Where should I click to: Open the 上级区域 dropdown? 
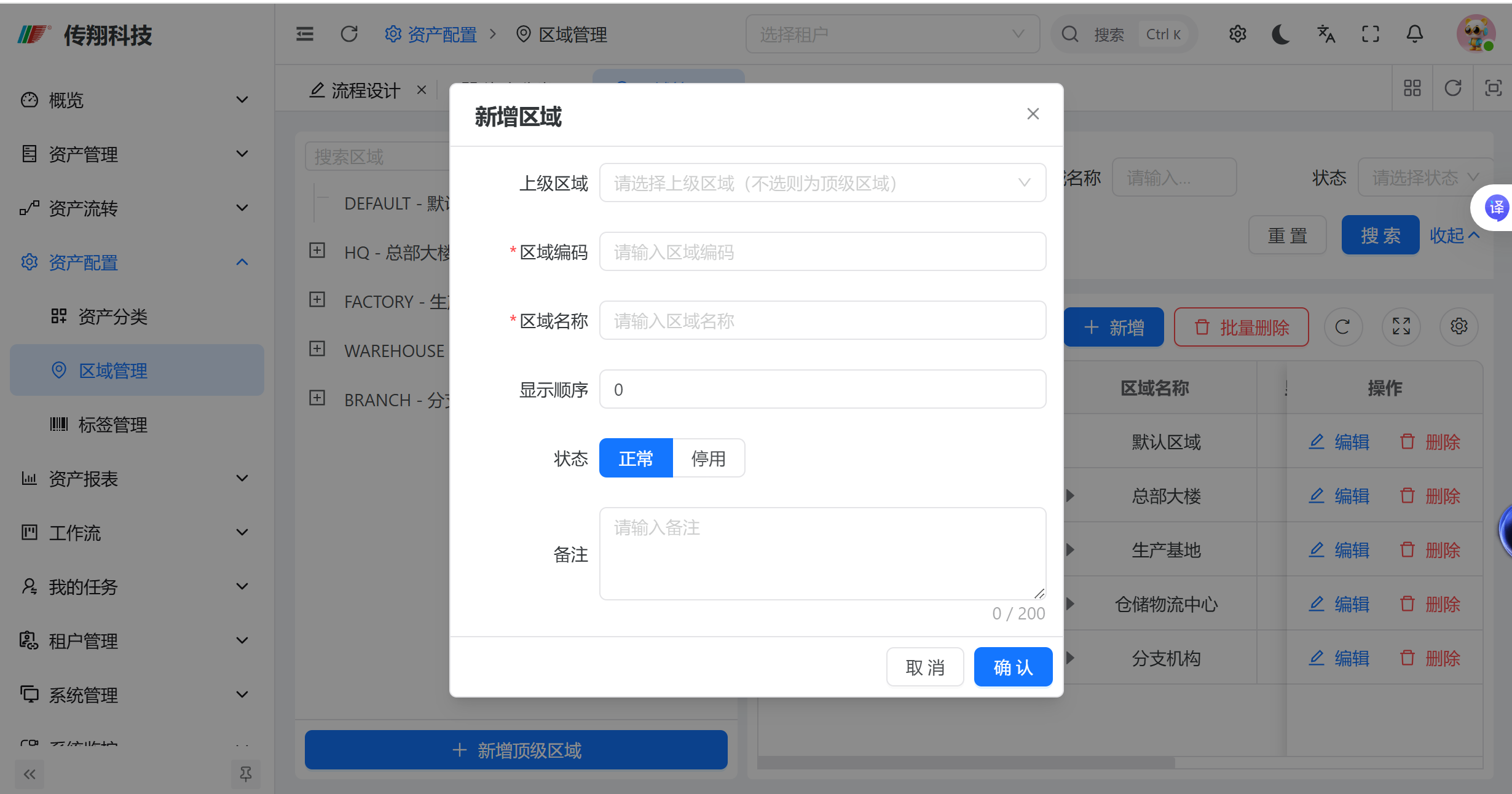click(822, 183)
